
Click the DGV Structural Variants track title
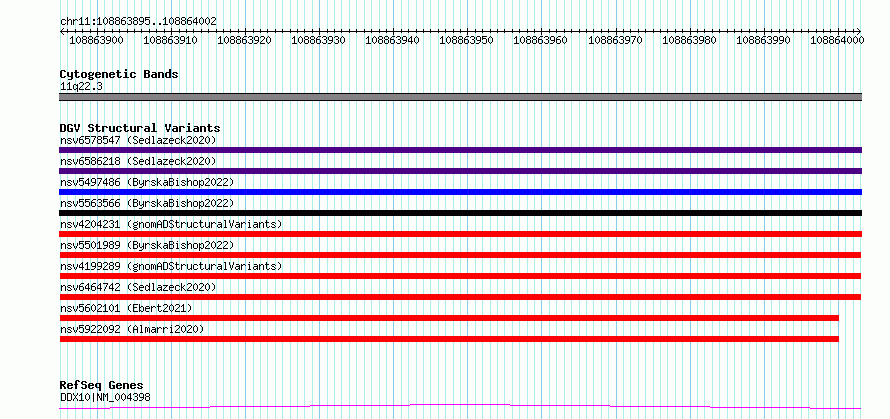(x=140, y=128)
